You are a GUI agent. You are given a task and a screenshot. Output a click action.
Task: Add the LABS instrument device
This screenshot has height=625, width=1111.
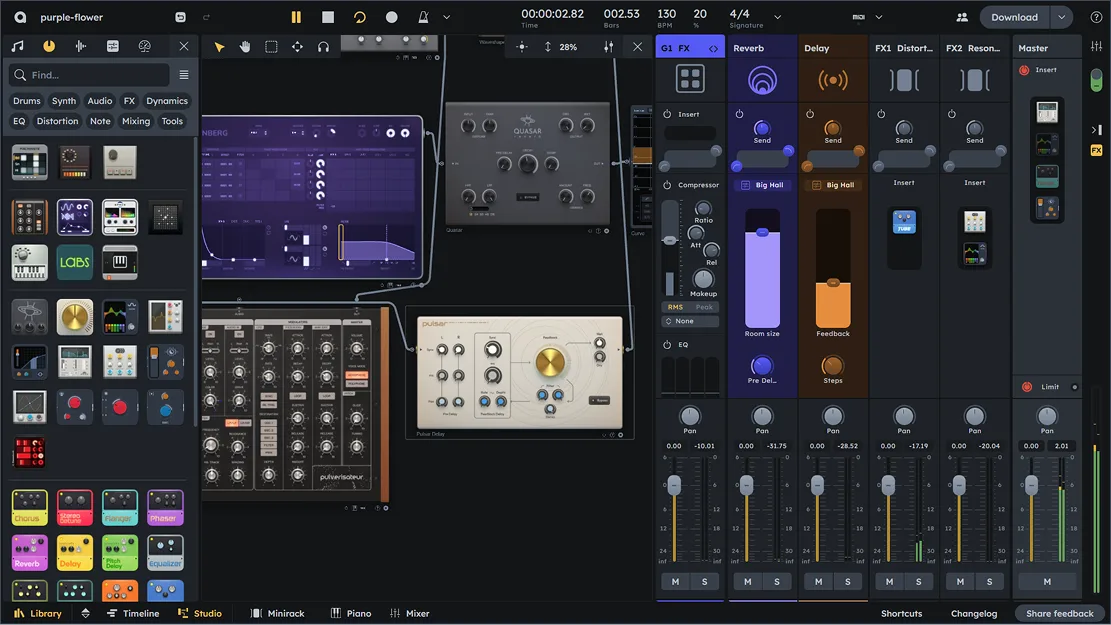pyautogui.click(x=74, y=262)
